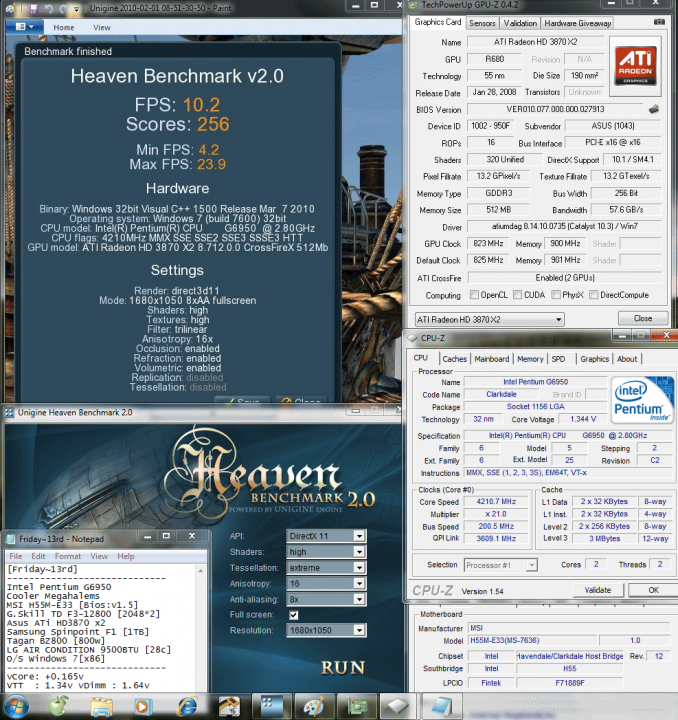This screenshot has width=678, height=720.
Task: Click the CPU-Z title bar icon
Action: (x=413, y=338)
